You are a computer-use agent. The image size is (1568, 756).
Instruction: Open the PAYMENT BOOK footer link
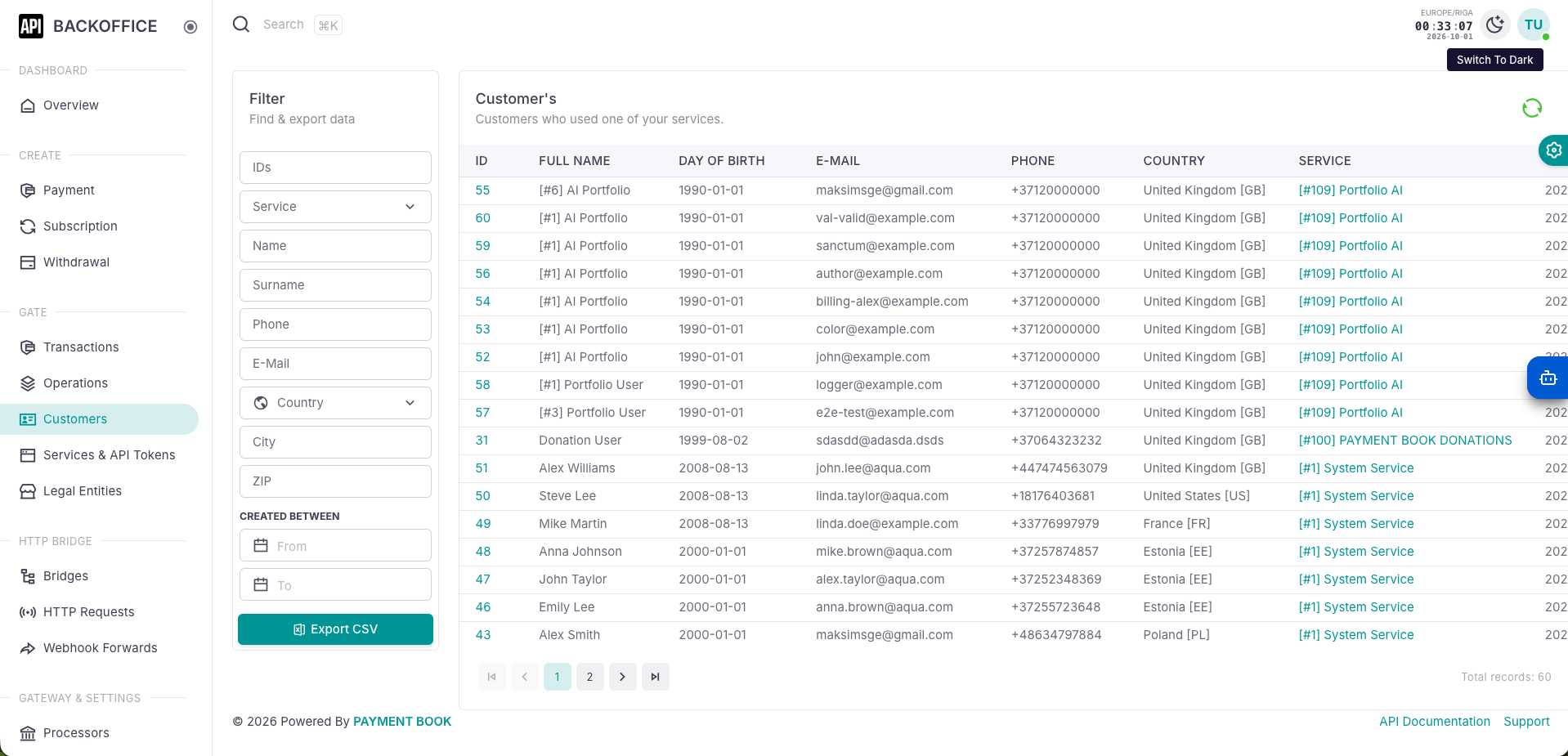(x=402, y=722)
